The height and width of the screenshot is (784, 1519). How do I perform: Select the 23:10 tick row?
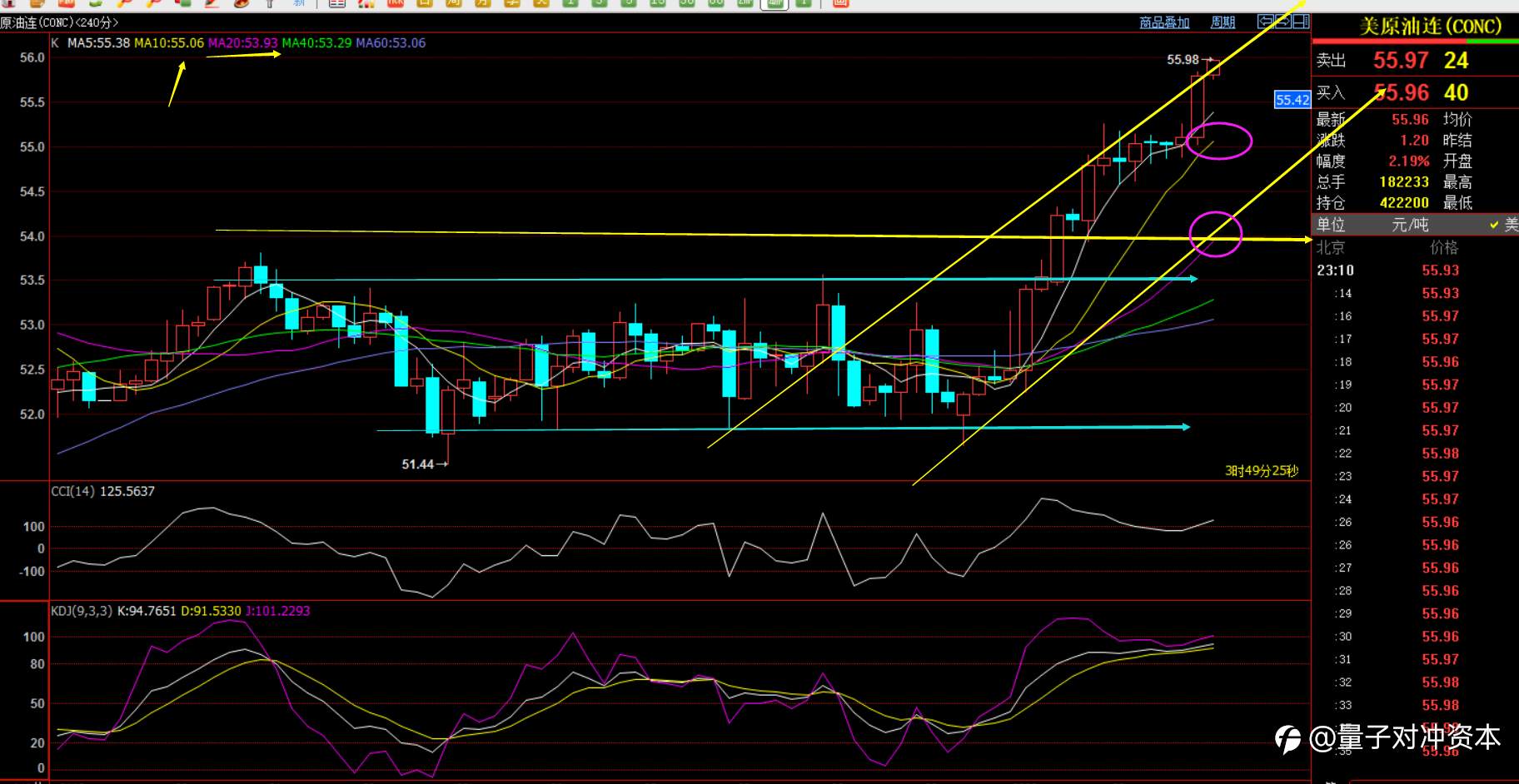pos(1416,270)
